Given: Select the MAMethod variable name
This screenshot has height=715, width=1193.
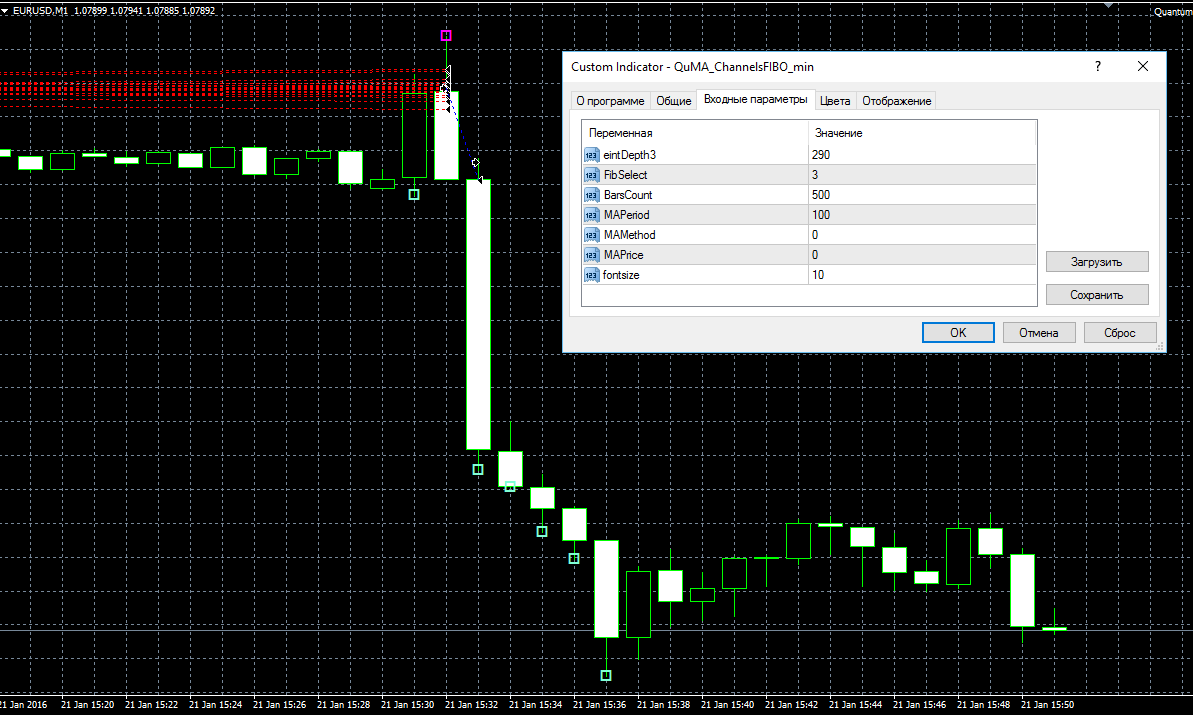Looking at the screenshot, I should 629,235.
